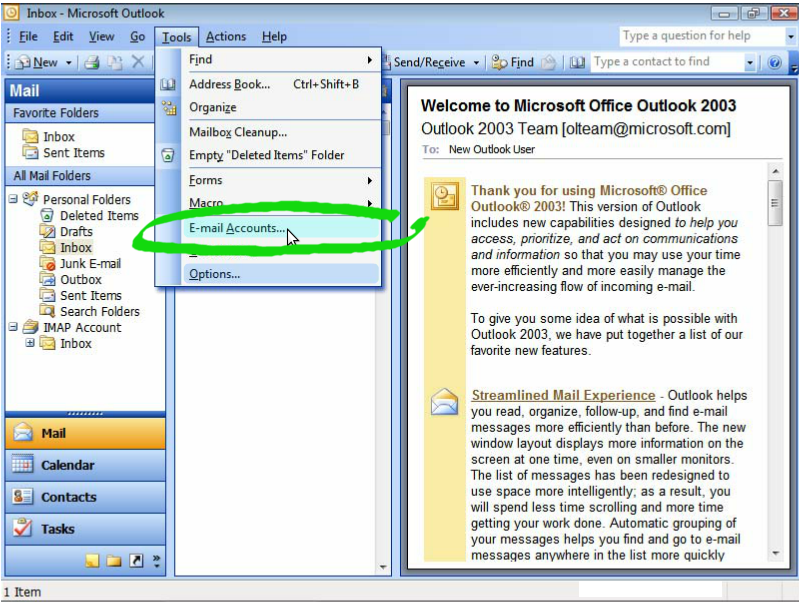Select the IMAP Account folder
Screen dimensions: 799x602
[x=82, y=328]
